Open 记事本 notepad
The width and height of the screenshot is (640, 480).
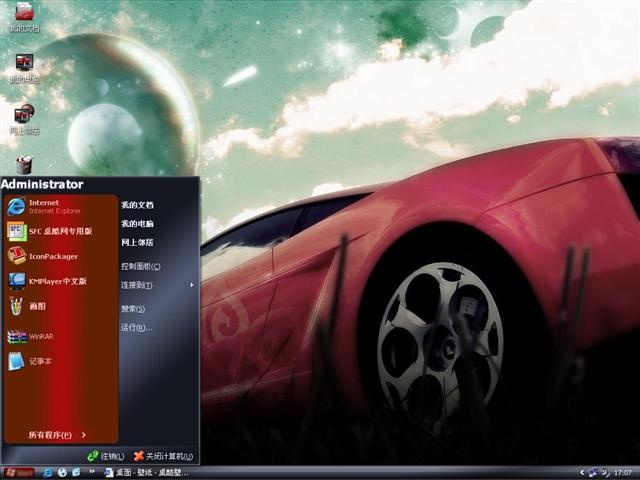click(x=60, y=361)
